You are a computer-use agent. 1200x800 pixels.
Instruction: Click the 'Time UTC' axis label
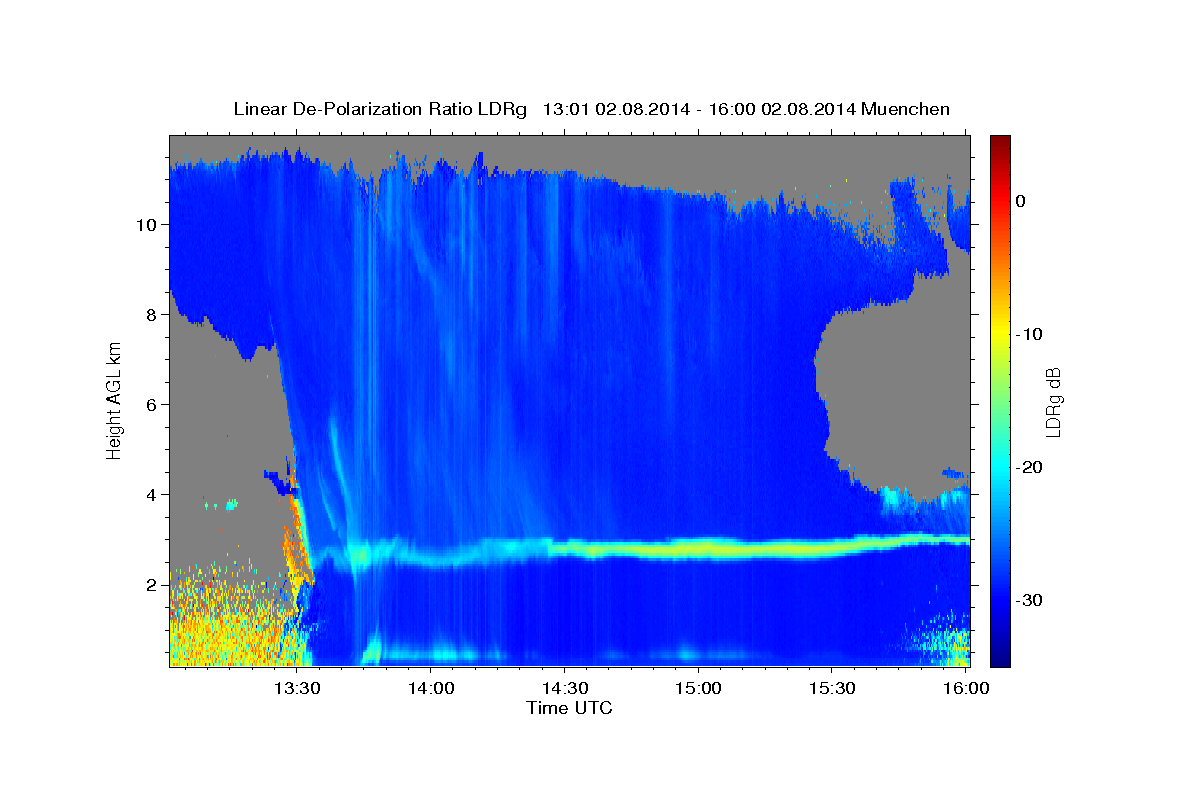pos(569,708)
